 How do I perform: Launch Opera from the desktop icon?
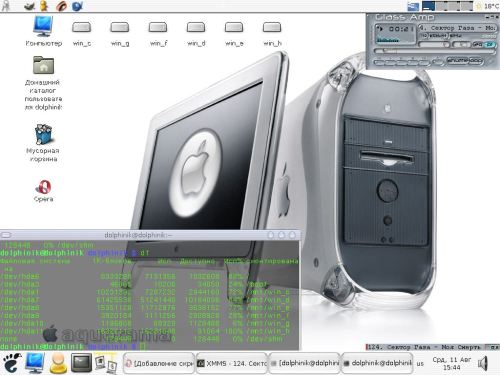click(x=43, y=191)
